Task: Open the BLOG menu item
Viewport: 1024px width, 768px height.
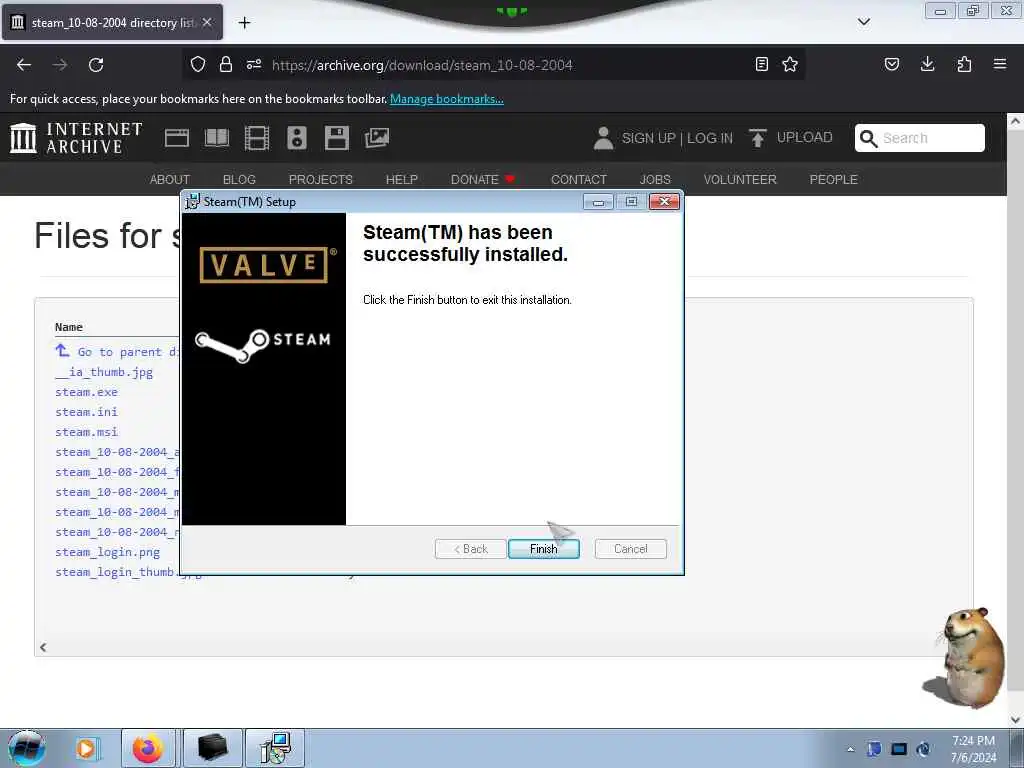Action: pos(239,179)
